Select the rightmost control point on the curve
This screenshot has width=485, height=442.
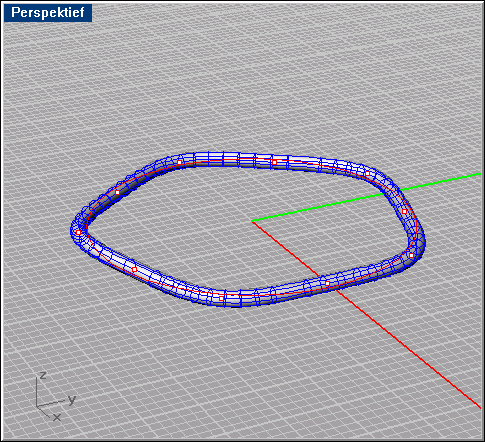(412, 256)
